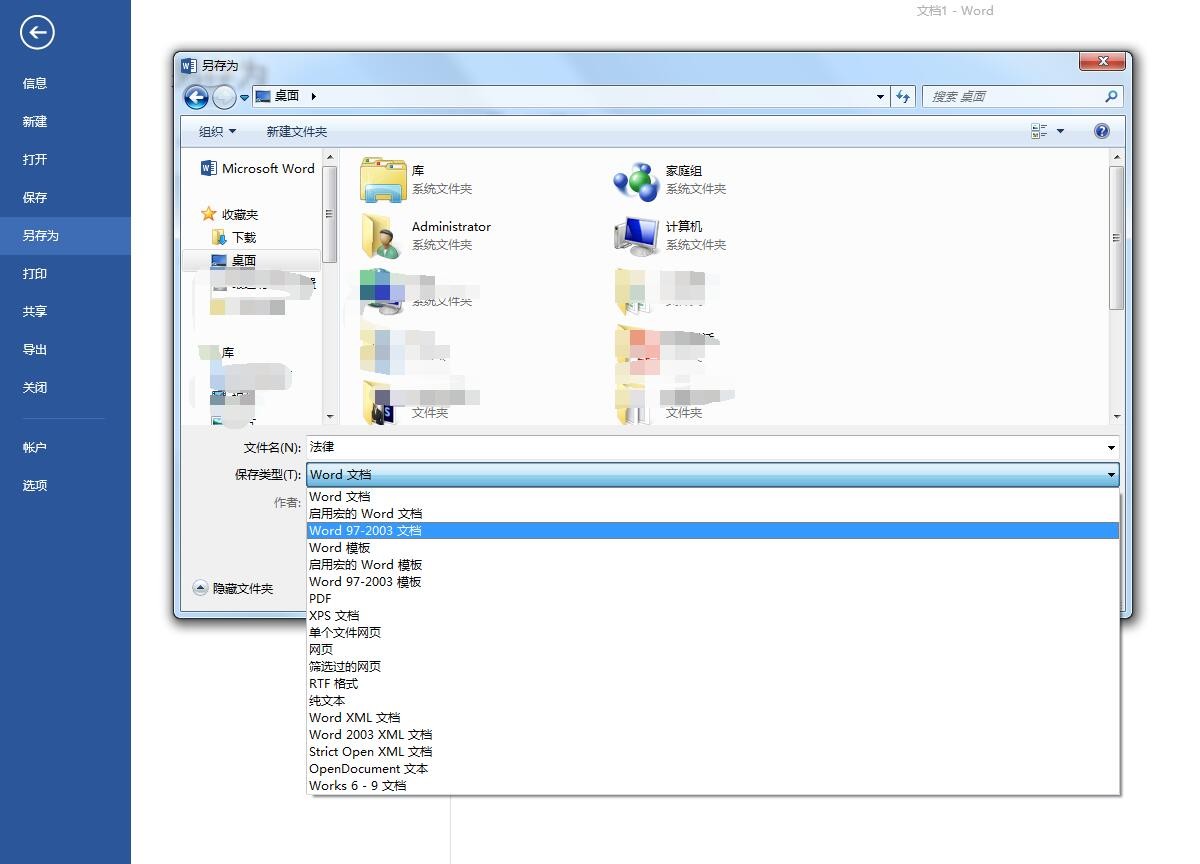Screen dimensions: 1200x864
Task: Click 关闭 in backstage sidebar
Action: click(65, 387)
